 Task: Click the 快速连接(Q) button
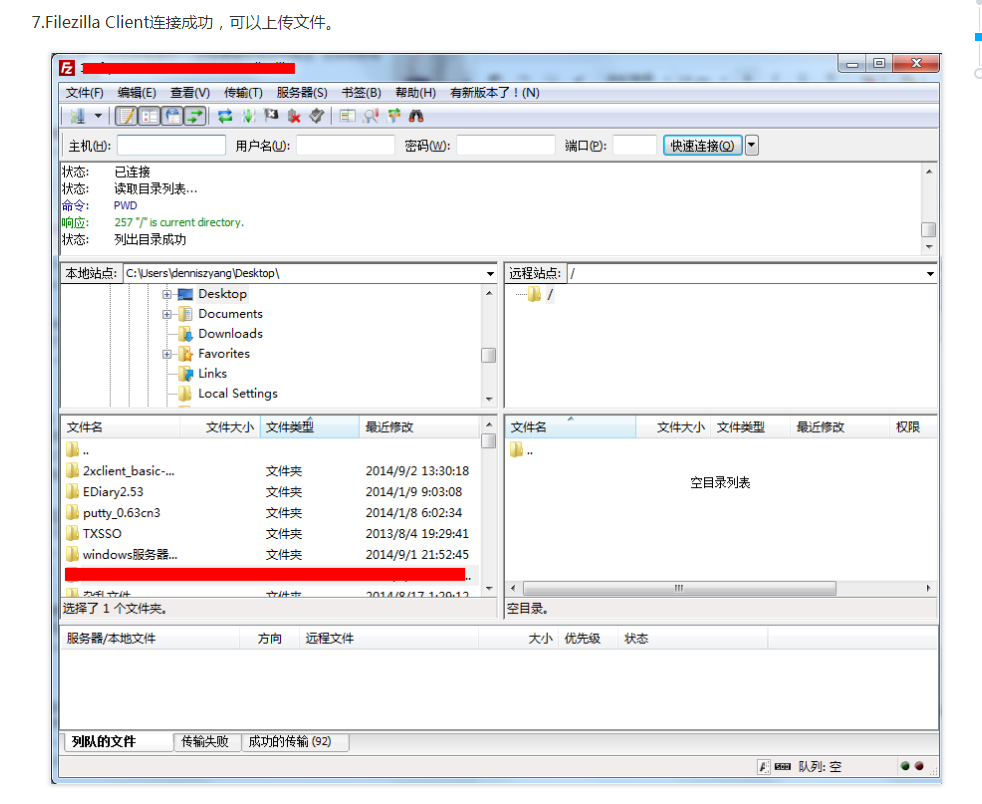(x=703, y=145)
